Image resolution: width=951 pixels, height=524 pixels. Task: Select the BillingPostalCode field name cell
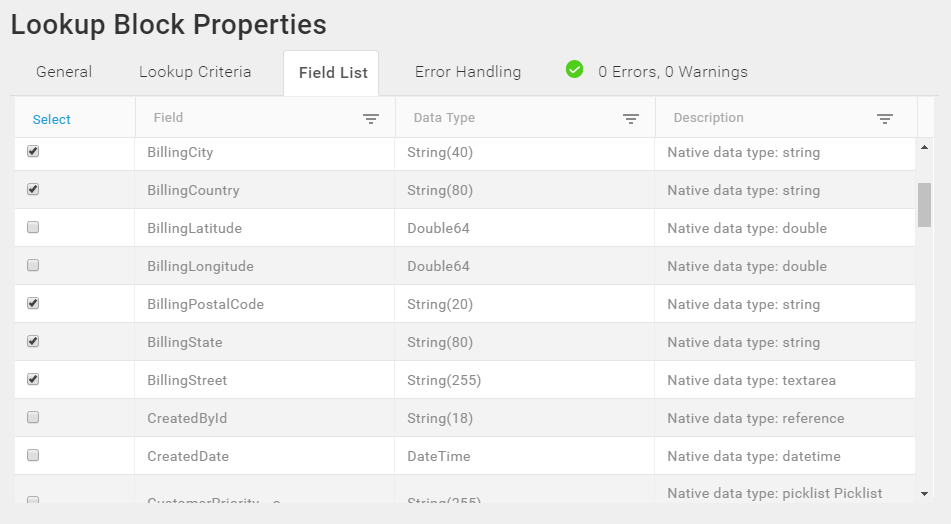tap(264, 304)
